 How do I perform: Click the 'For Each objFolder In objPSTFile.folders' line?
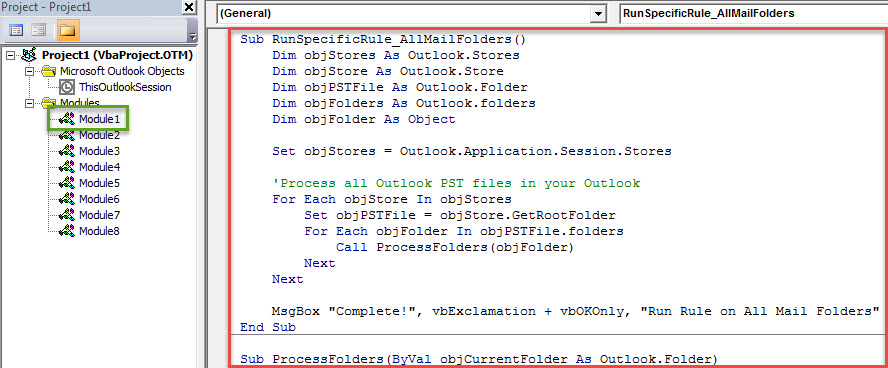click(x=464, y=231)
